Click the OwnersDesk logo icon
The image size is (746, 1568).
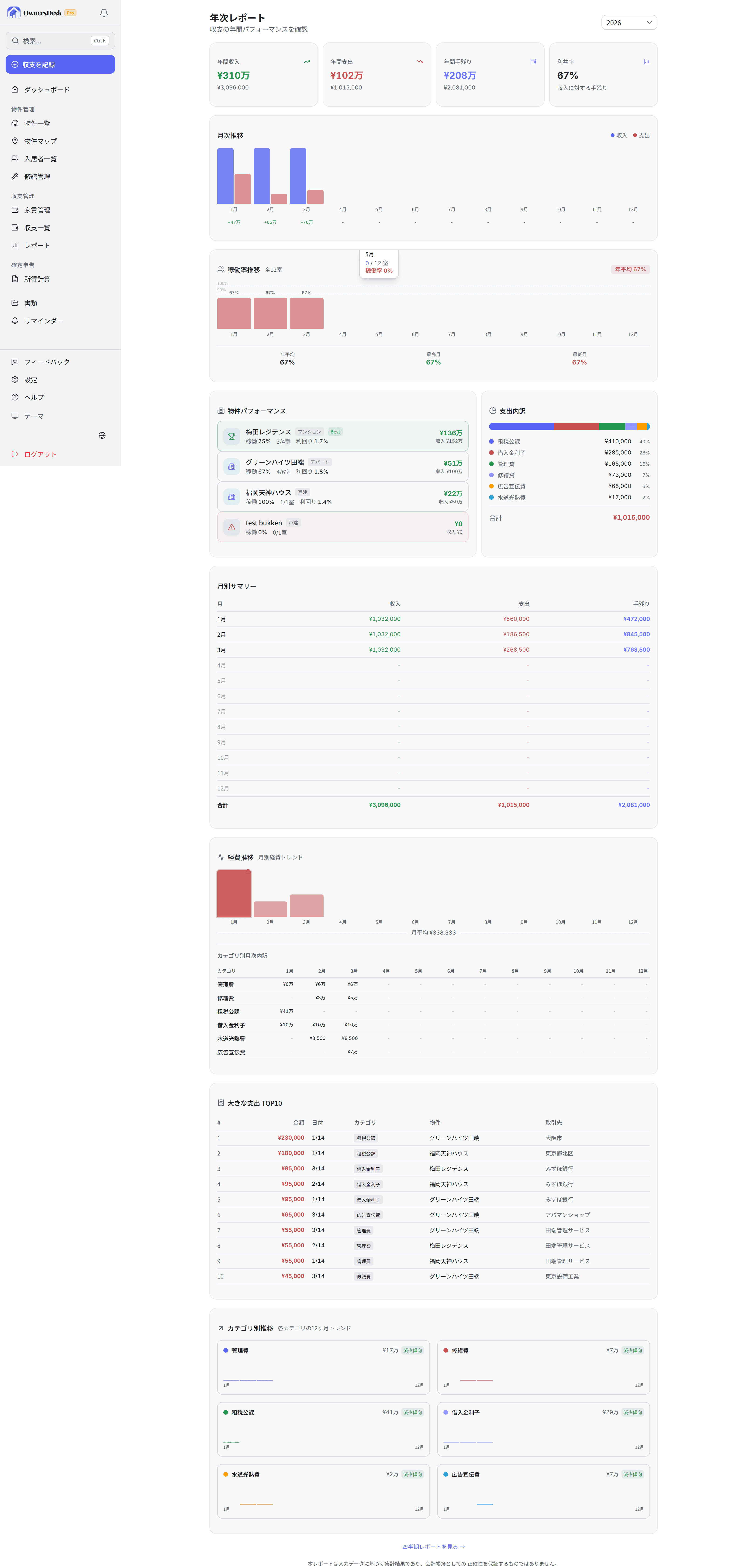click(x=14, y=13)
